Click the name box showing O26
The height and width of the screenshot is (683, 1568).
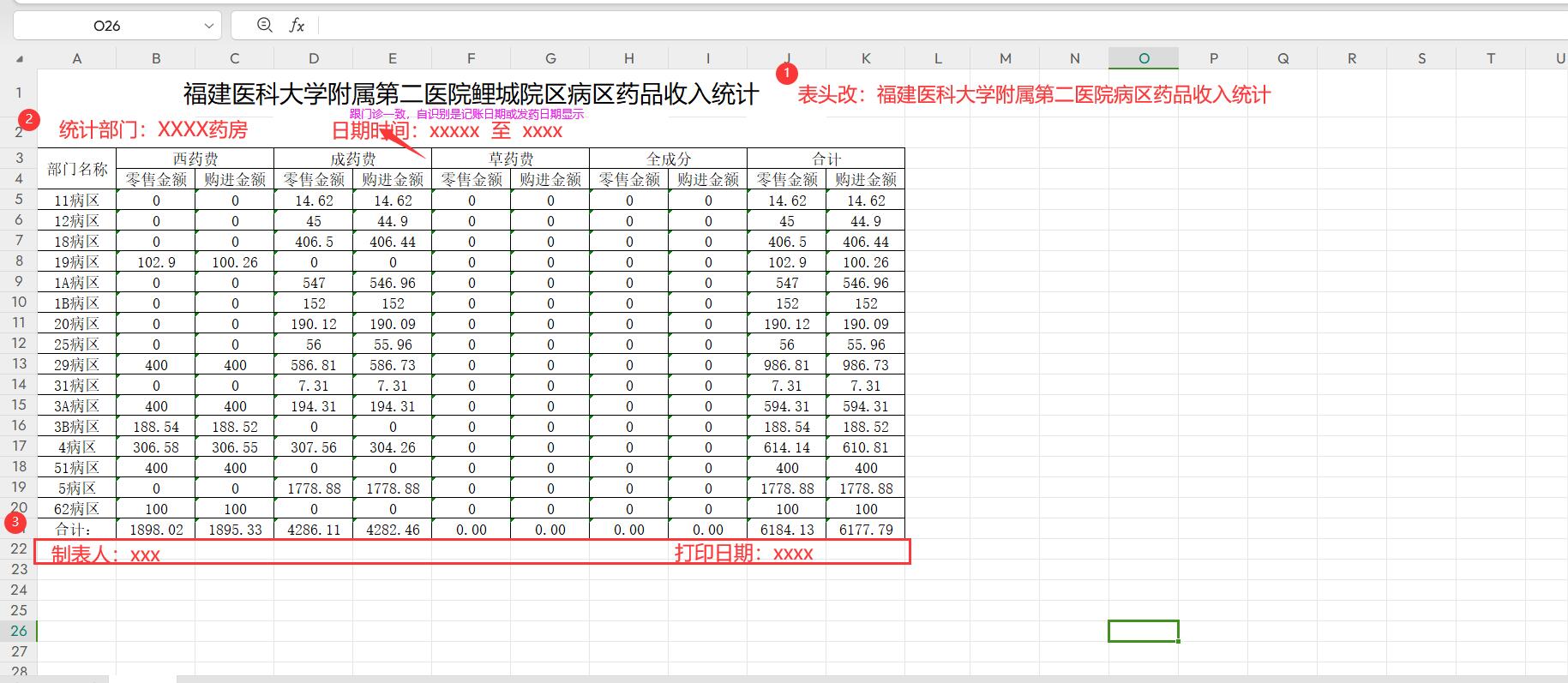[106, 26]
